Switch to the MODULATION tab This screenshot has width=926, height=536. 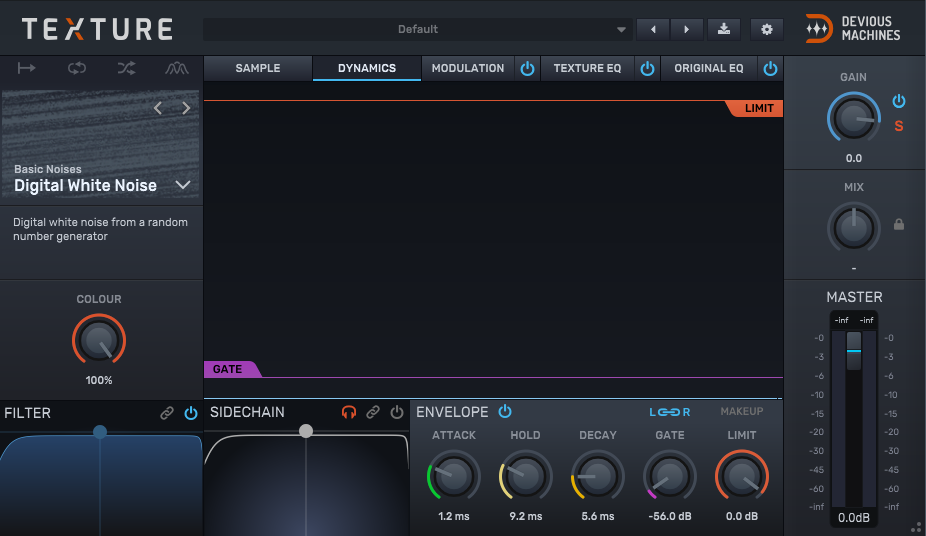click(x=468, y=68)
